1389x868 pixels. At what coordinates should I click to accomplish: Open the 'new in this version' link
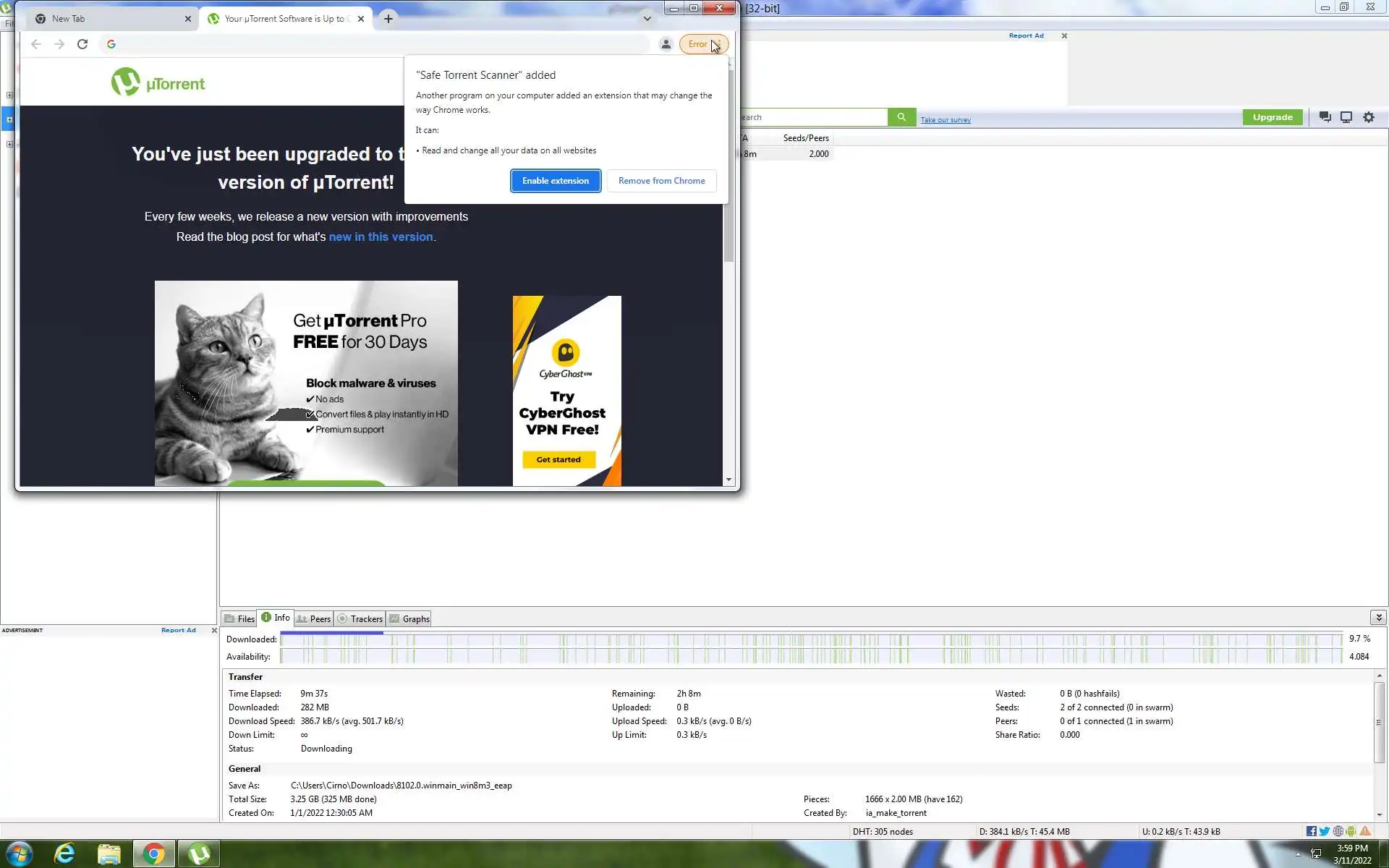pos(381,237)
